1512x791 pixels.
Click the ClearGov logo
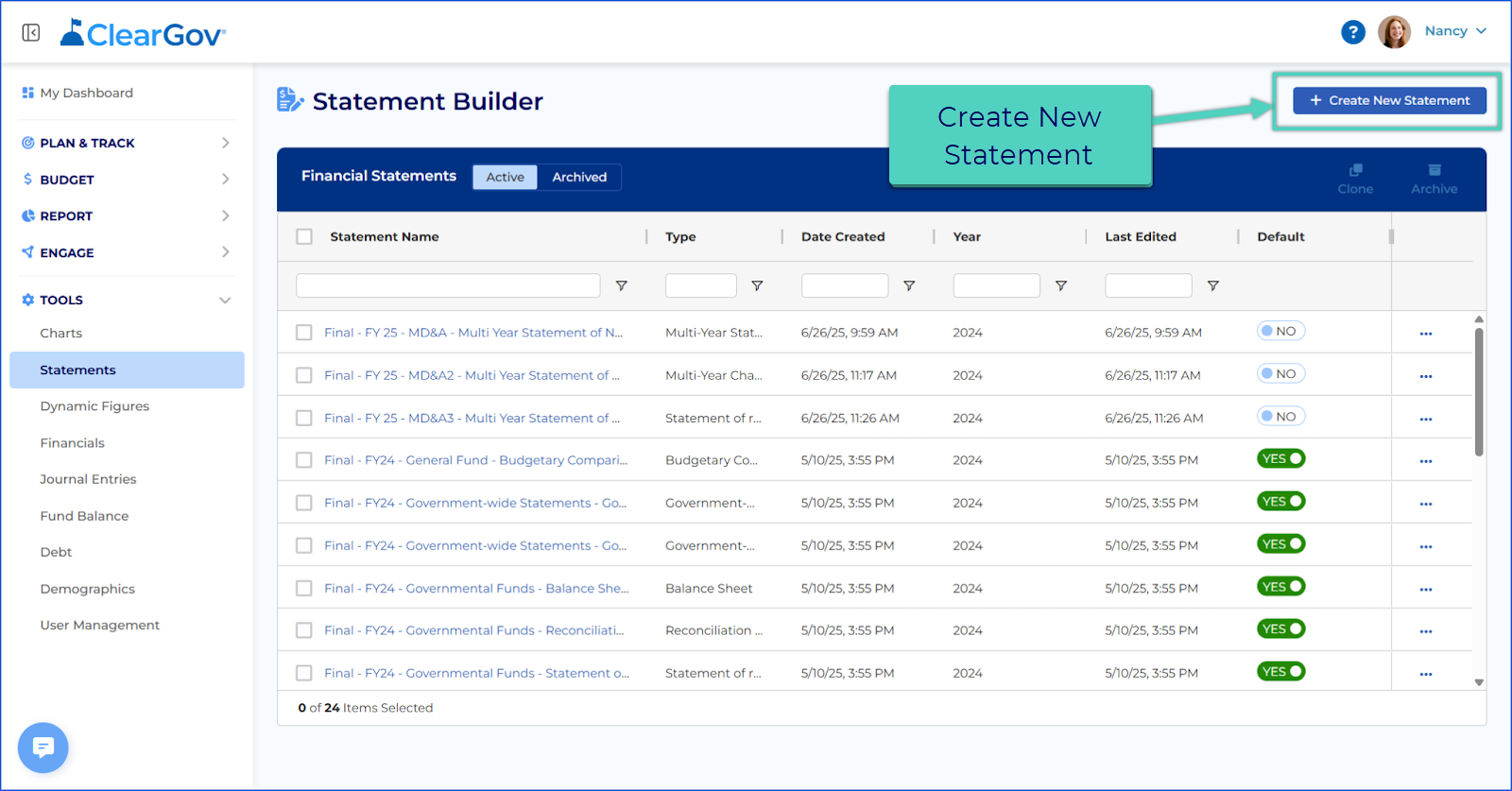[143, 34]
